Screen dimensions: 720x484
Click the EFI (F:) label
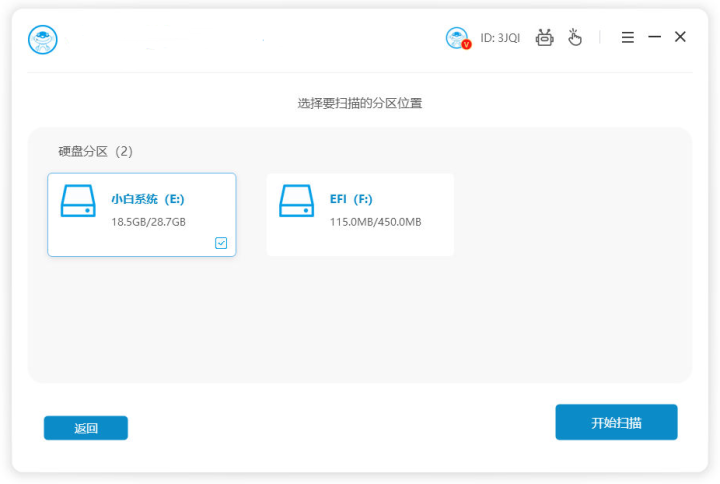[x=351, y=199]
